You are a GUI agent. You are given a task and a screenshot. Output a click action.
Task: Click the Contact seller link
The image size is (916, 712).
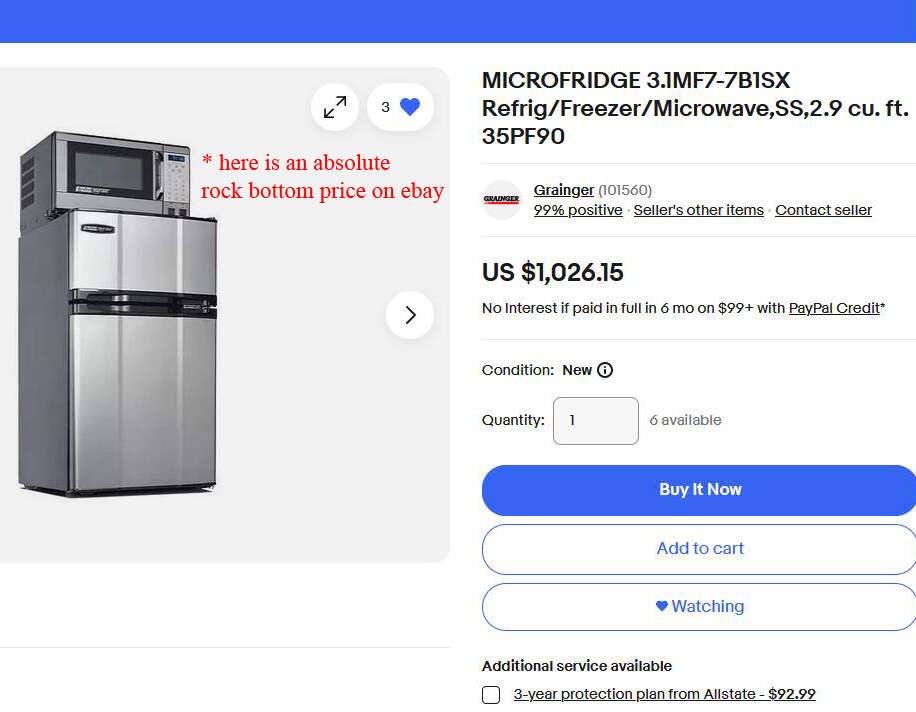pyautogui.click(x=823, y=210)
